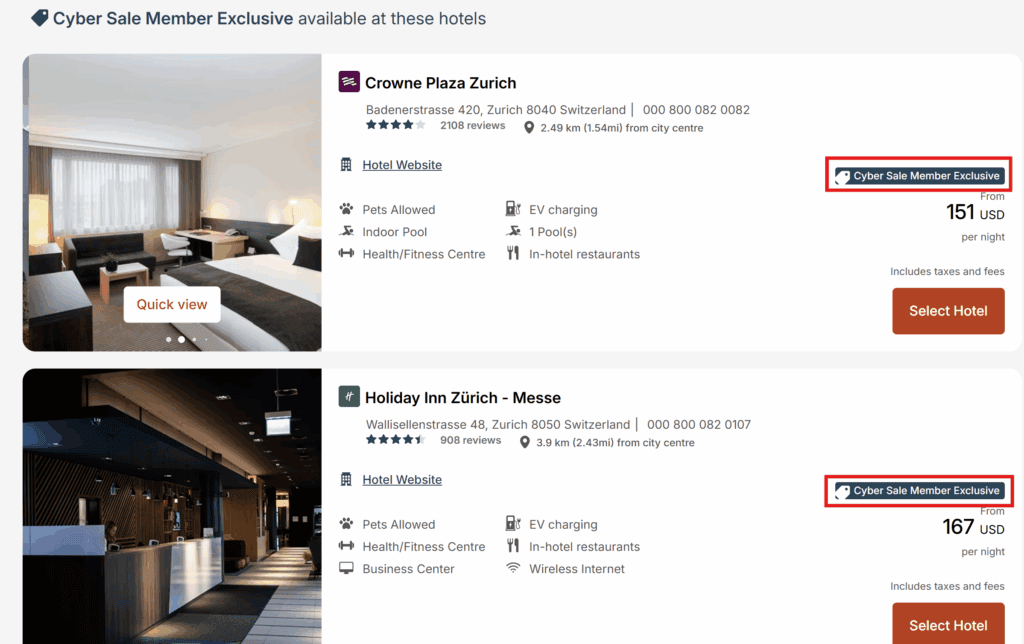Click the Business Center monitor icon
Viewport: 1024px width, 644px height.
pyautogui.click(x=344, y=568)
